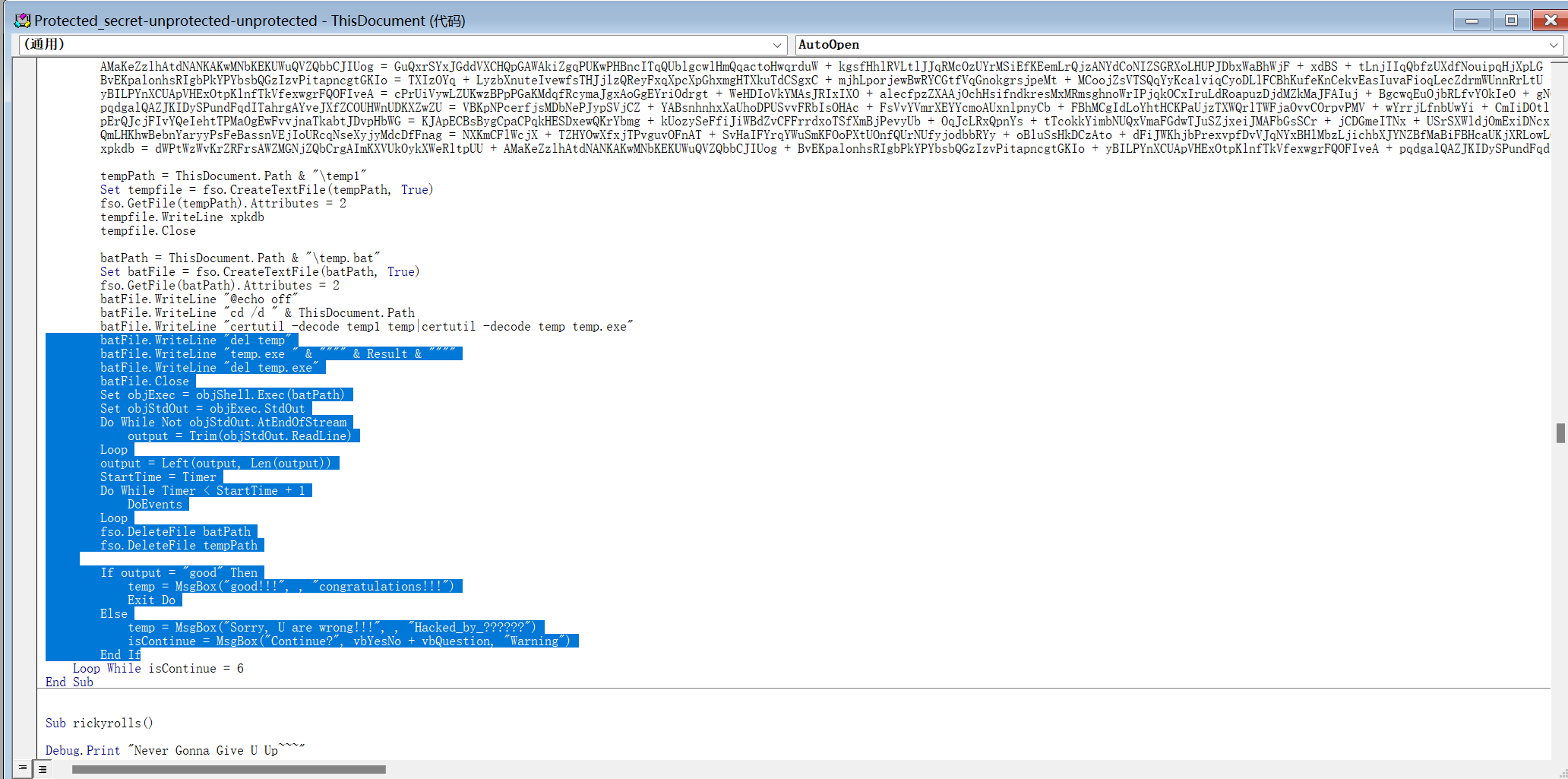The height and width of the screenshot is (779, 1568).
Task: Click the vertical scrollbar thumb on the right
Action: coord(1560,433)
